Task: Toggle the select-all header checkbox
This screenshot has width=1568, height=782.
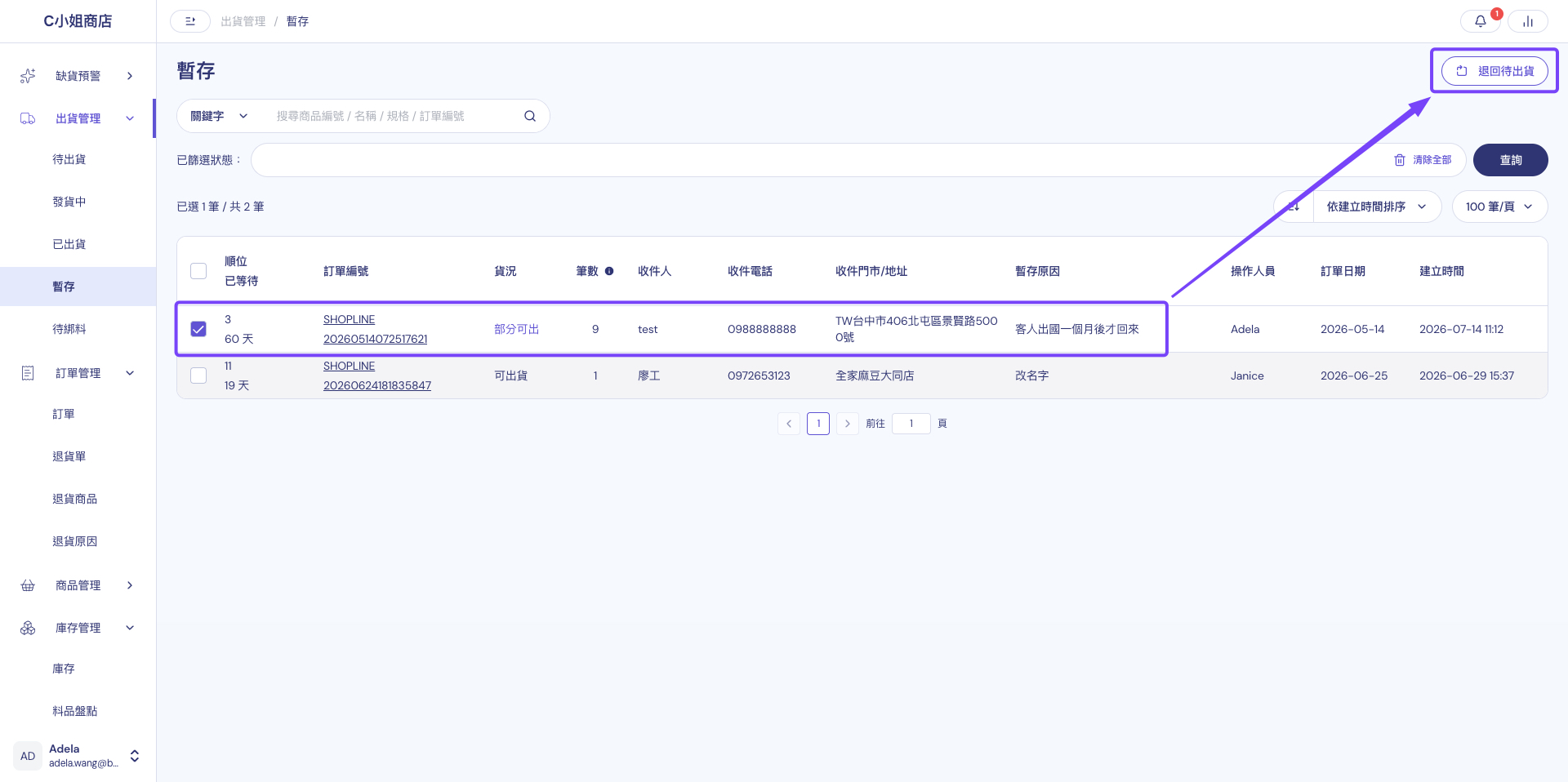Action: 198,271
